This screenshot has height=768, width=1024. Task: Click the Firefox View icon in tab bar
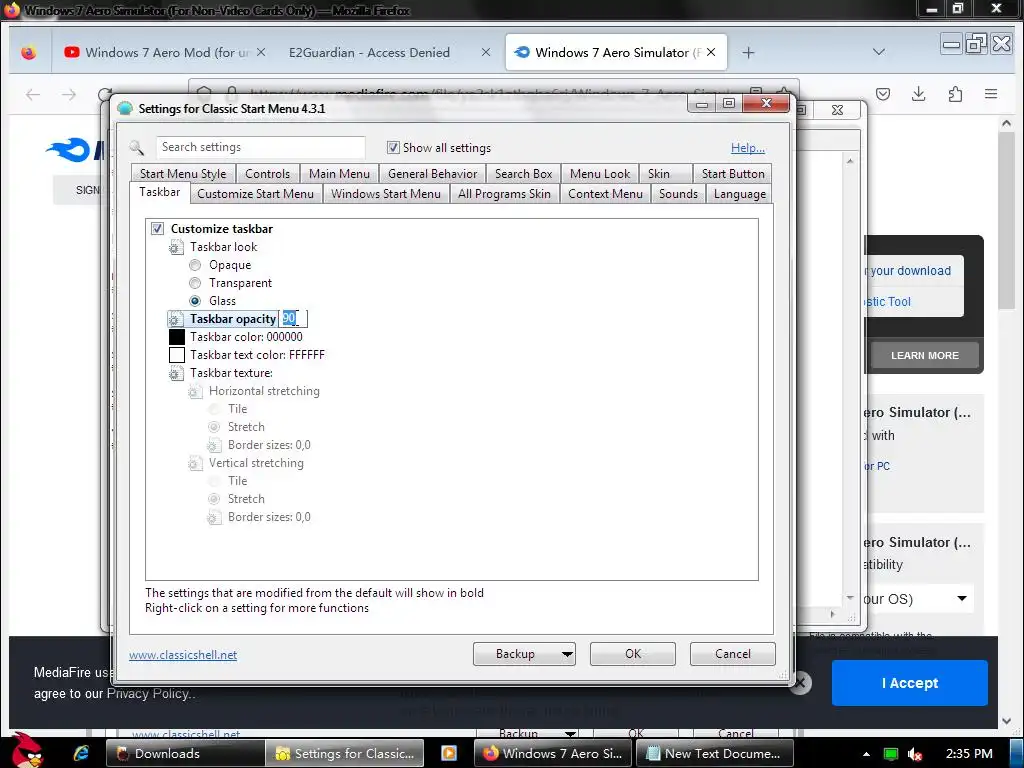[x=29, y=52]
